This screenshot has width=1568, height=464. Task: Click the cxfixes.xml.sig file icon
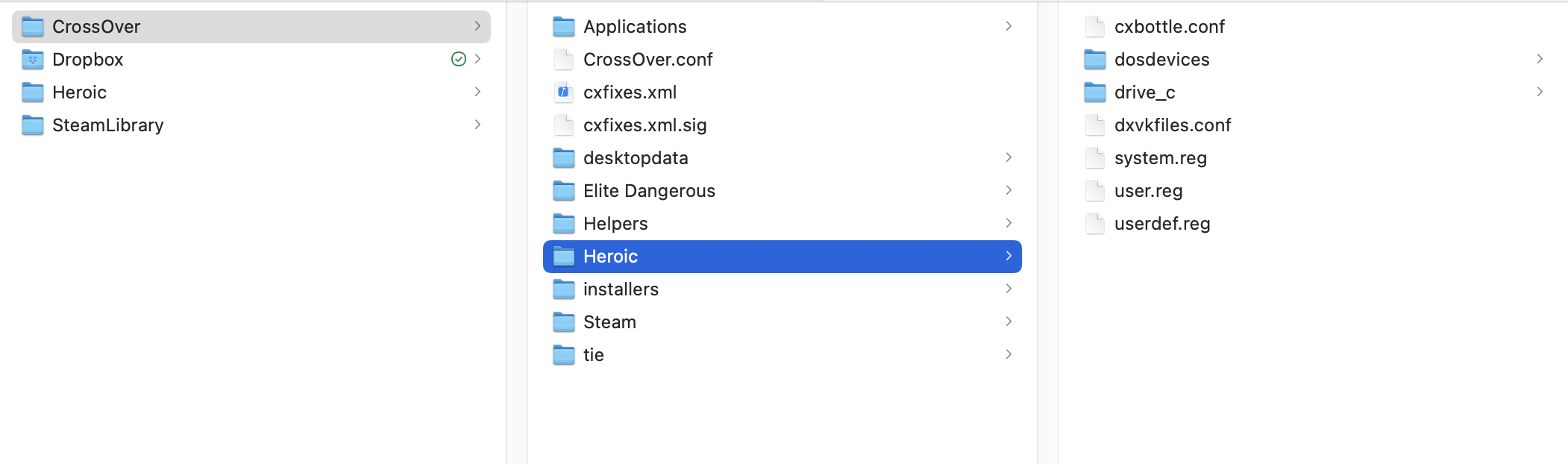tap(564, 125)
